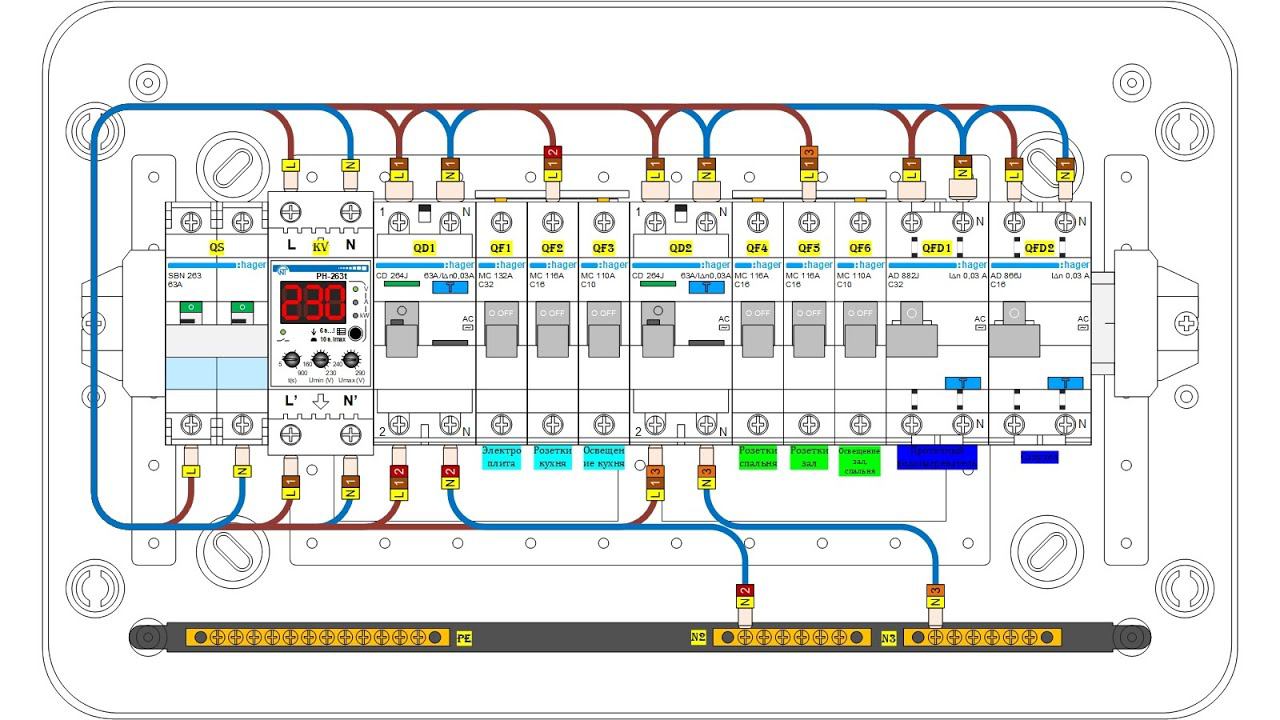Click the green indicator bar on QD1
Image resolution: width=1280 pixels, height=720 pixels.
point(401,283)
